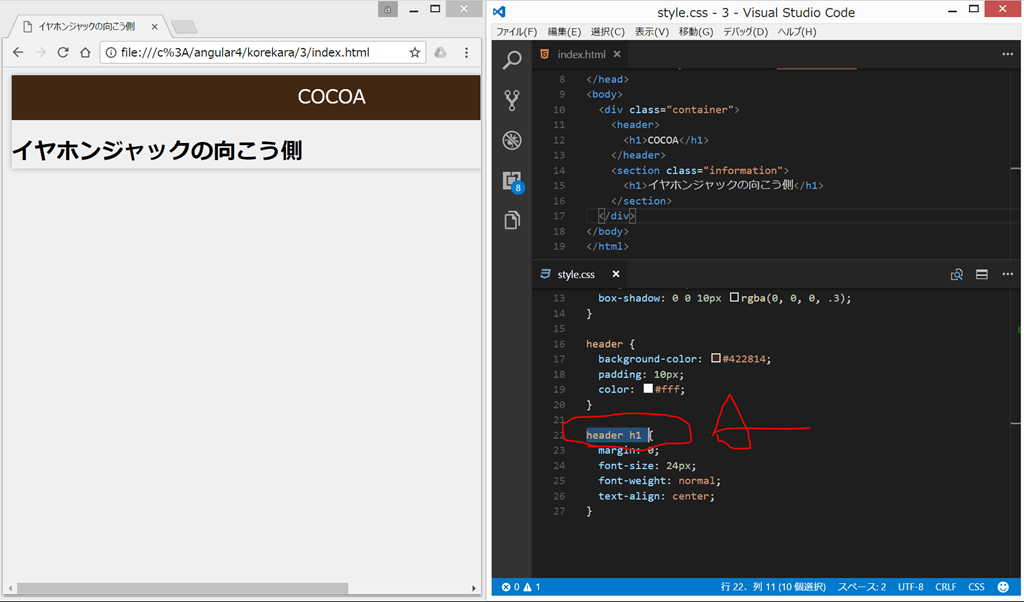Click the イヤホンジャックの向こう側 page heading
This screenshot has width=1024, height=602.
[157, 150]
